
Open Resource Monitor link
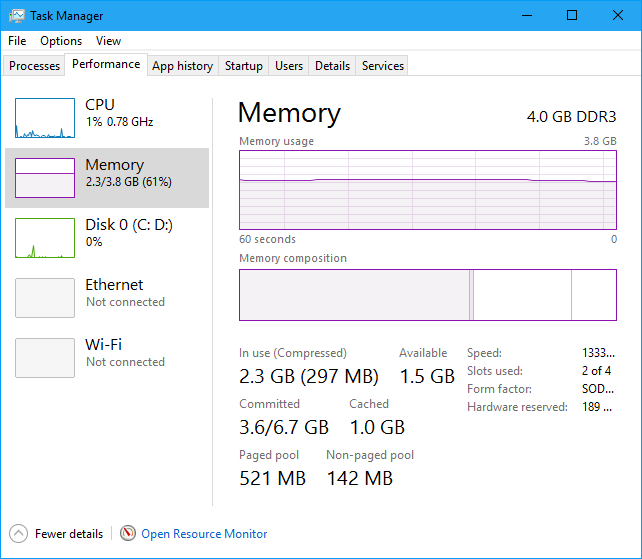point(204,534)
